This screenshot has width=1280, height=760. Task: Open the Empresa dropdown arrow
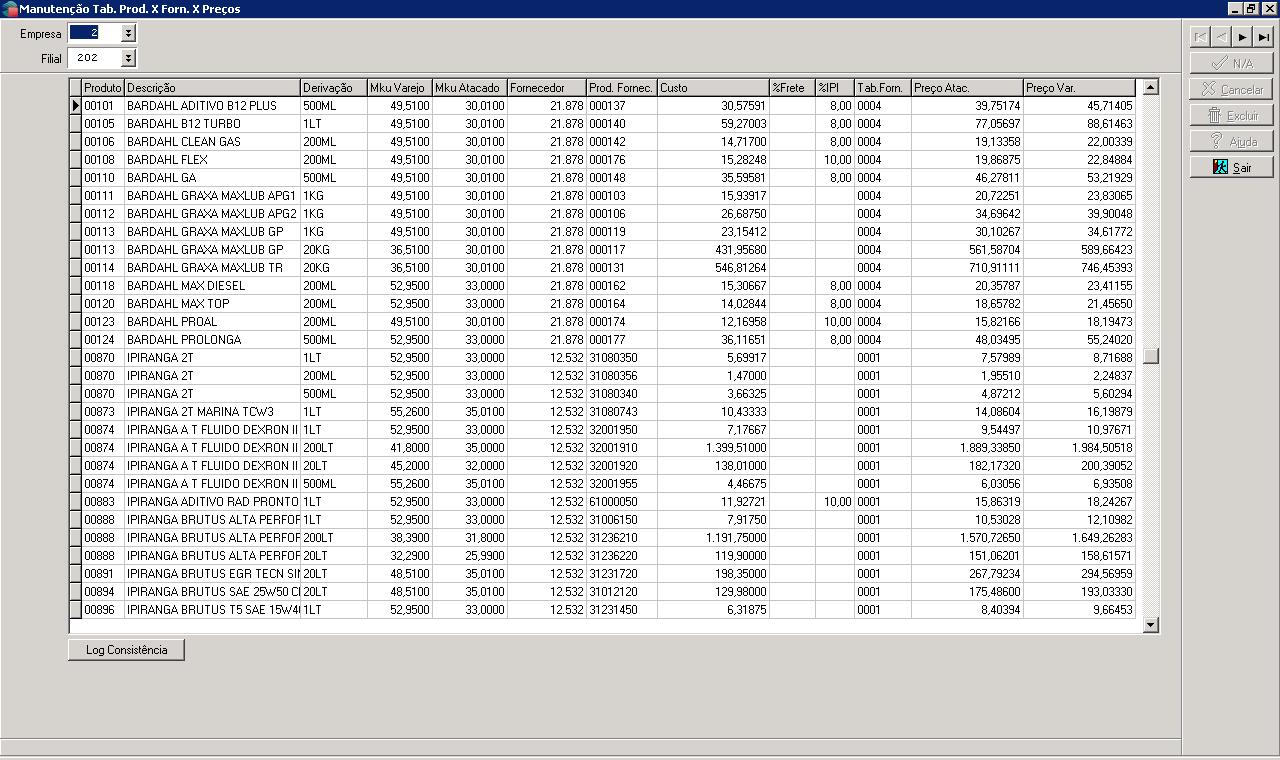point(128,33)
